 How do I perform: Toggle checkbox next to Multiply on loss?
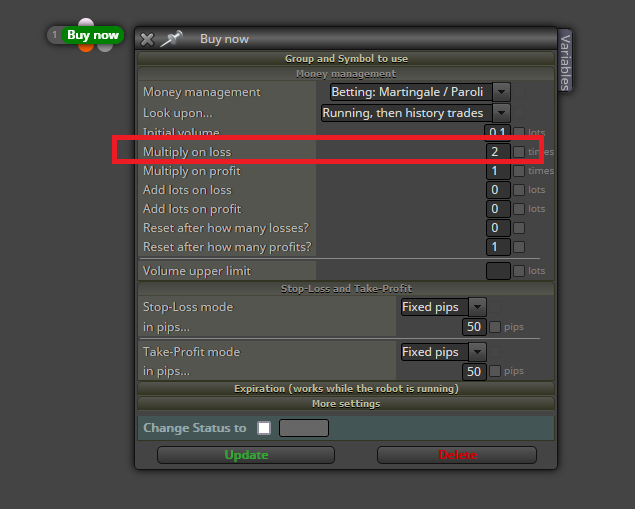(x=519, y=152)
